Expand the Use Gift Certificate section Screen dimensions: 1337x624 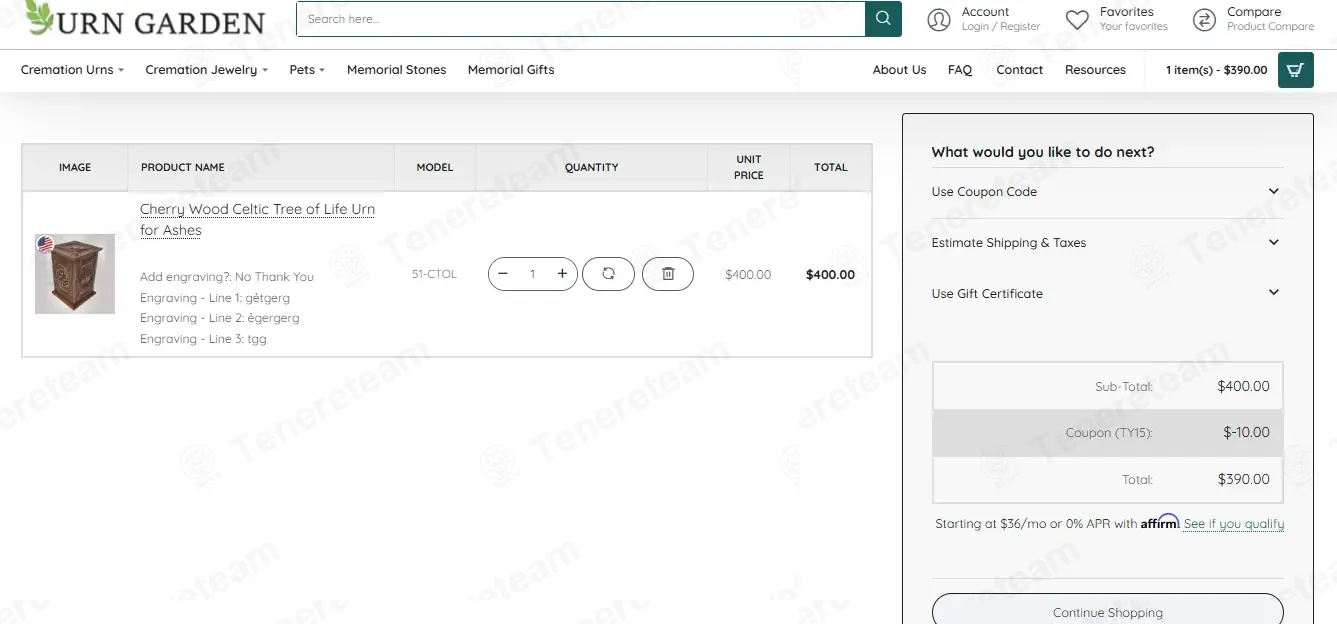coord(1106,294)
